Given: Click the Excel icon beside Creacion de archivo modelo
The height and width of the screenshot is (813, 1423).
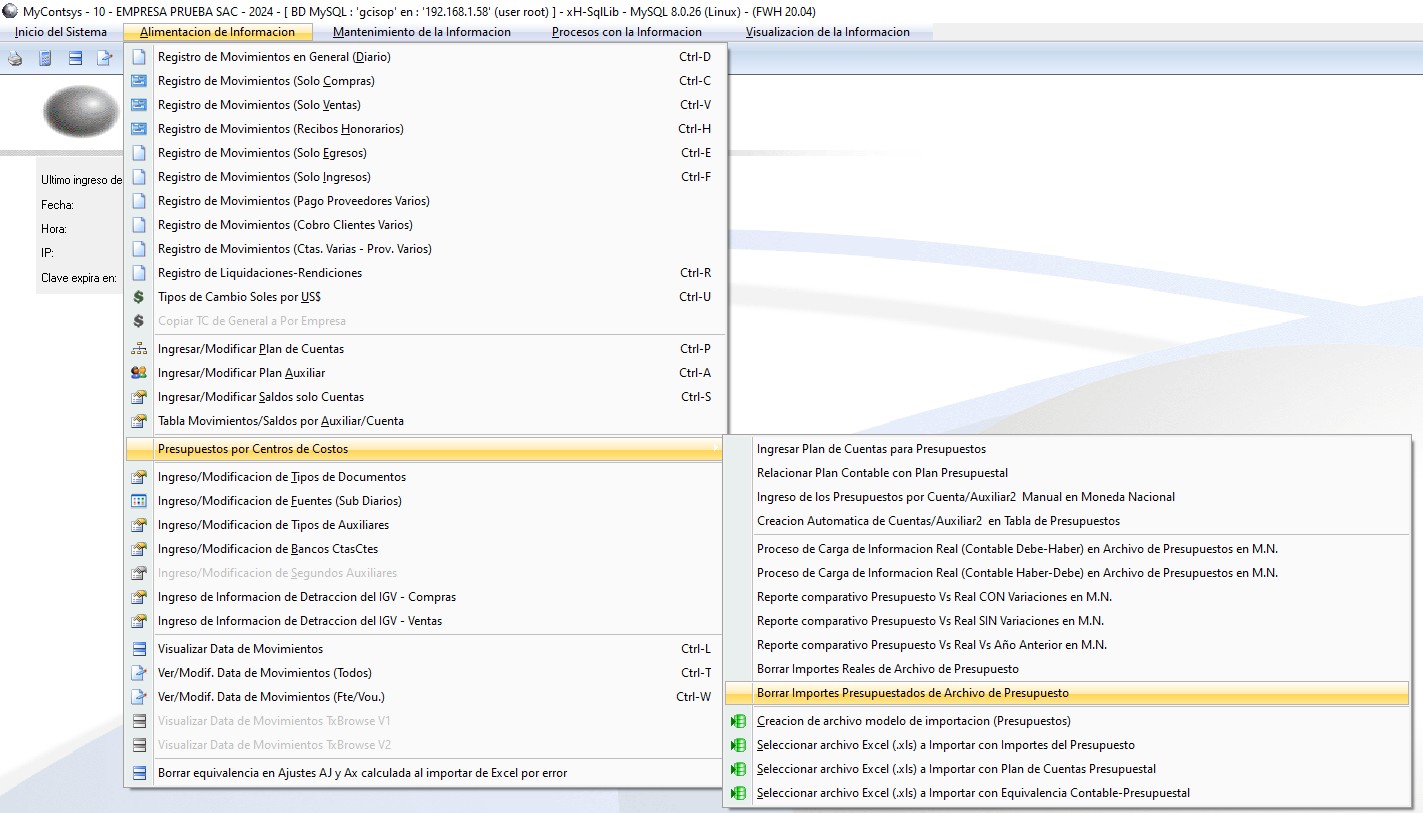Looking at the screenshot, I should point(739,721).
